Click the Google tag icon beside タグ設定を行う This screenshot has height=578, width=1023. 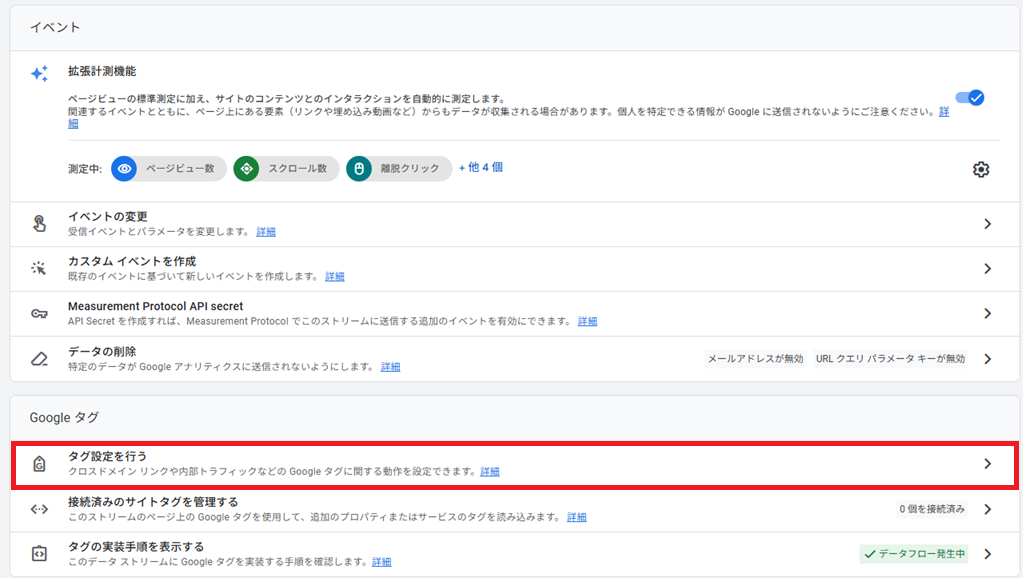tap(39, 463)
